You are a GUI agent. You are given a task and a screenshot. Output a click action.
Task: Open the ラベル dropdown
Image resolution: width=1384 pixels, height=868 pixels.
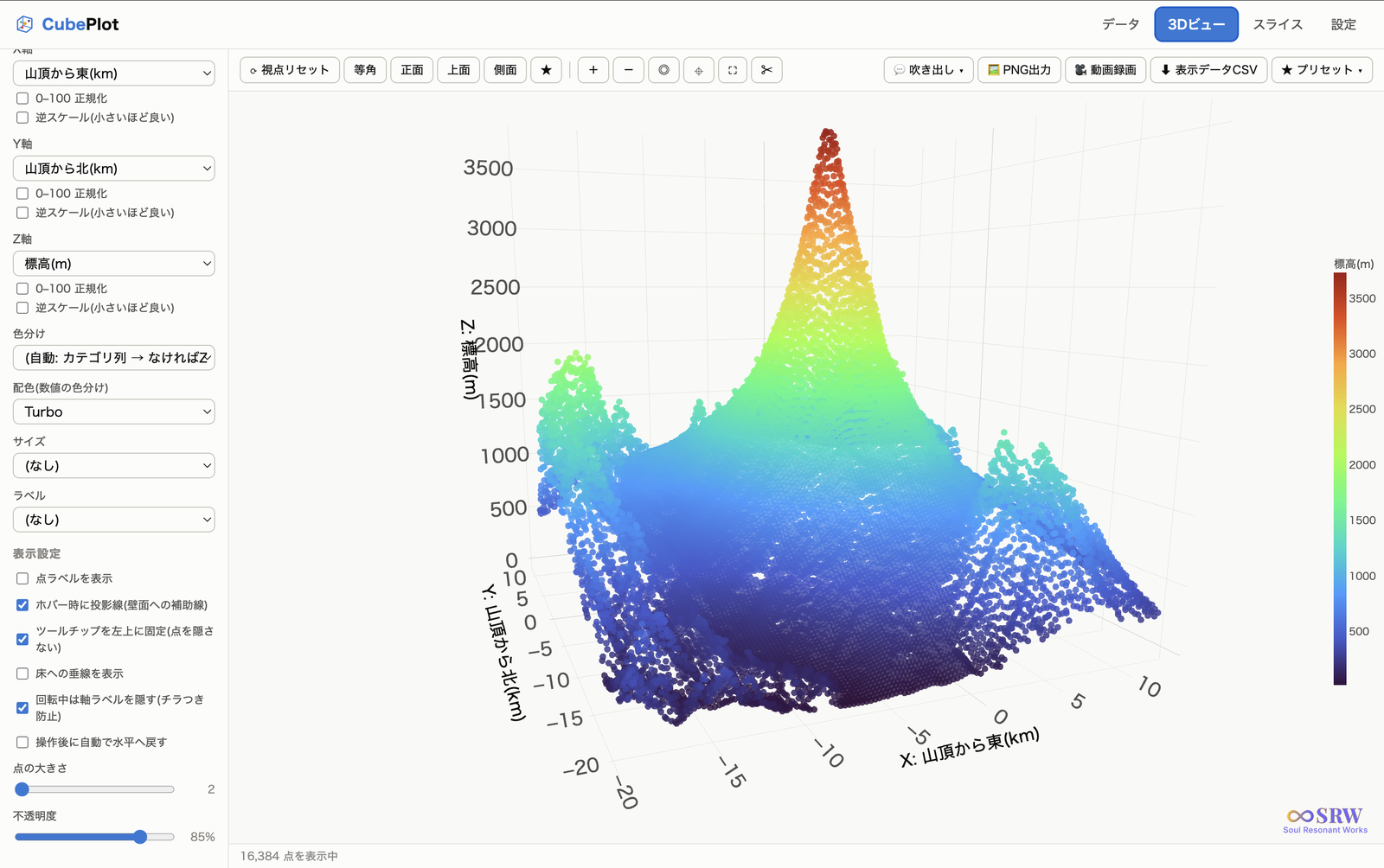(114, 520)
